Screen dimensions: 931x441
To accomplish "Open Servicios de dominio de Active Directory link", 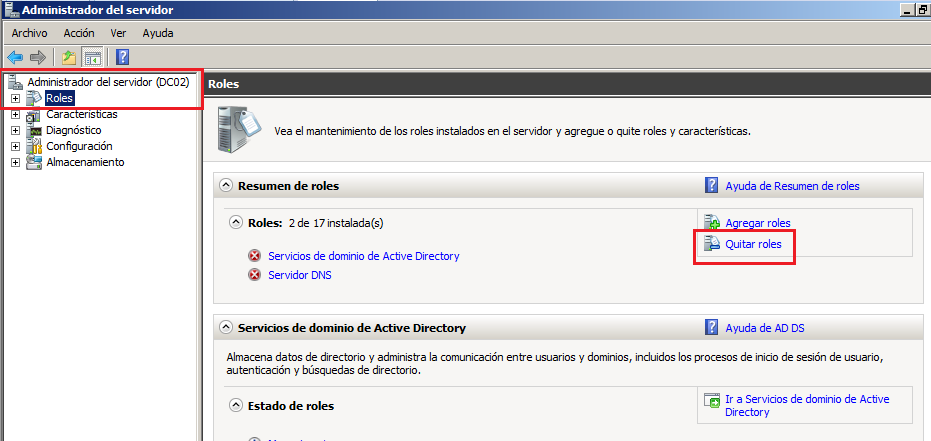I will 363,256.
